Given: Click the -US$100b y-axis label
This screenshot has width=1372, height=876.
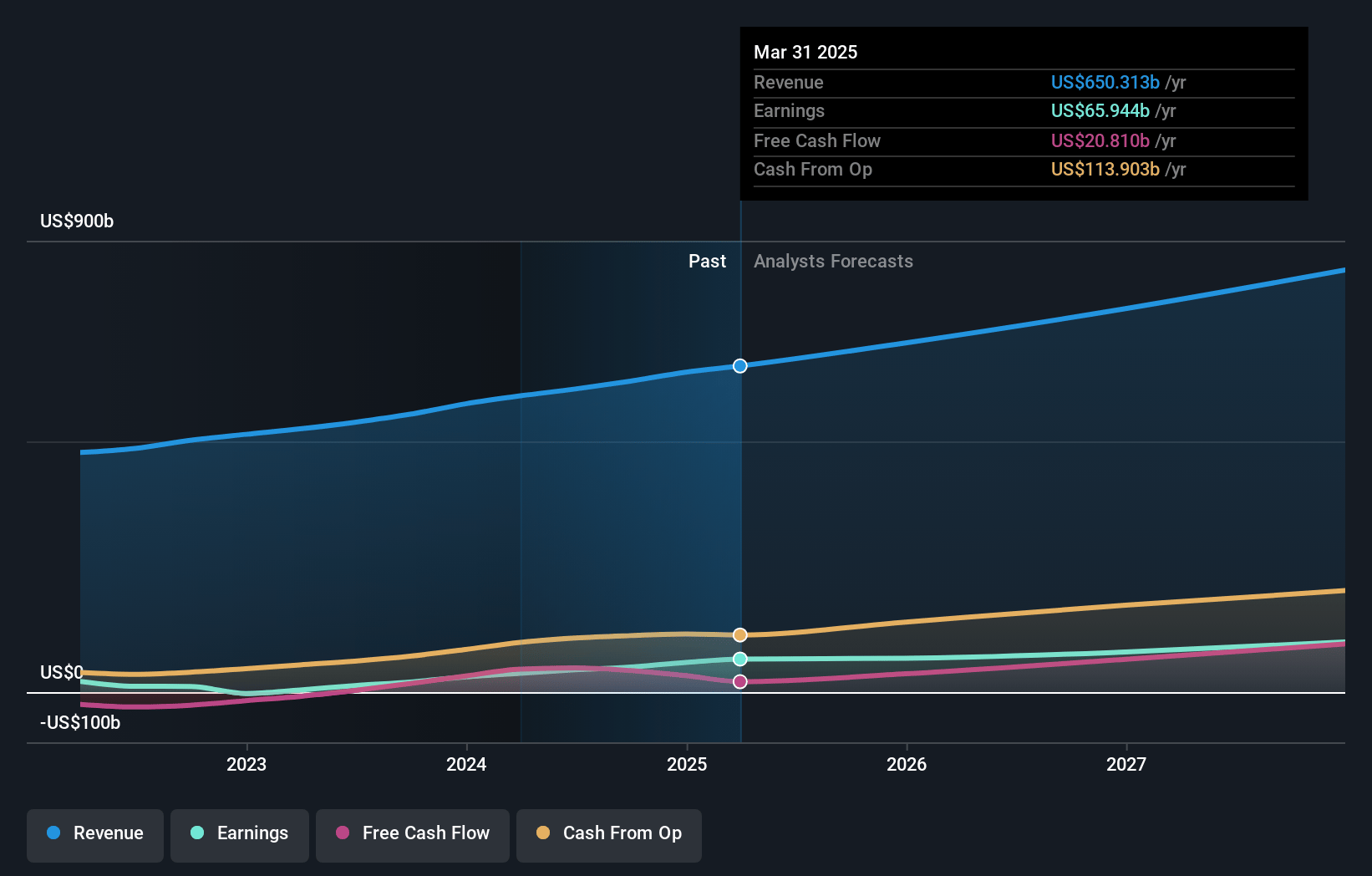Looking at the screenshot, I should 80,722.
